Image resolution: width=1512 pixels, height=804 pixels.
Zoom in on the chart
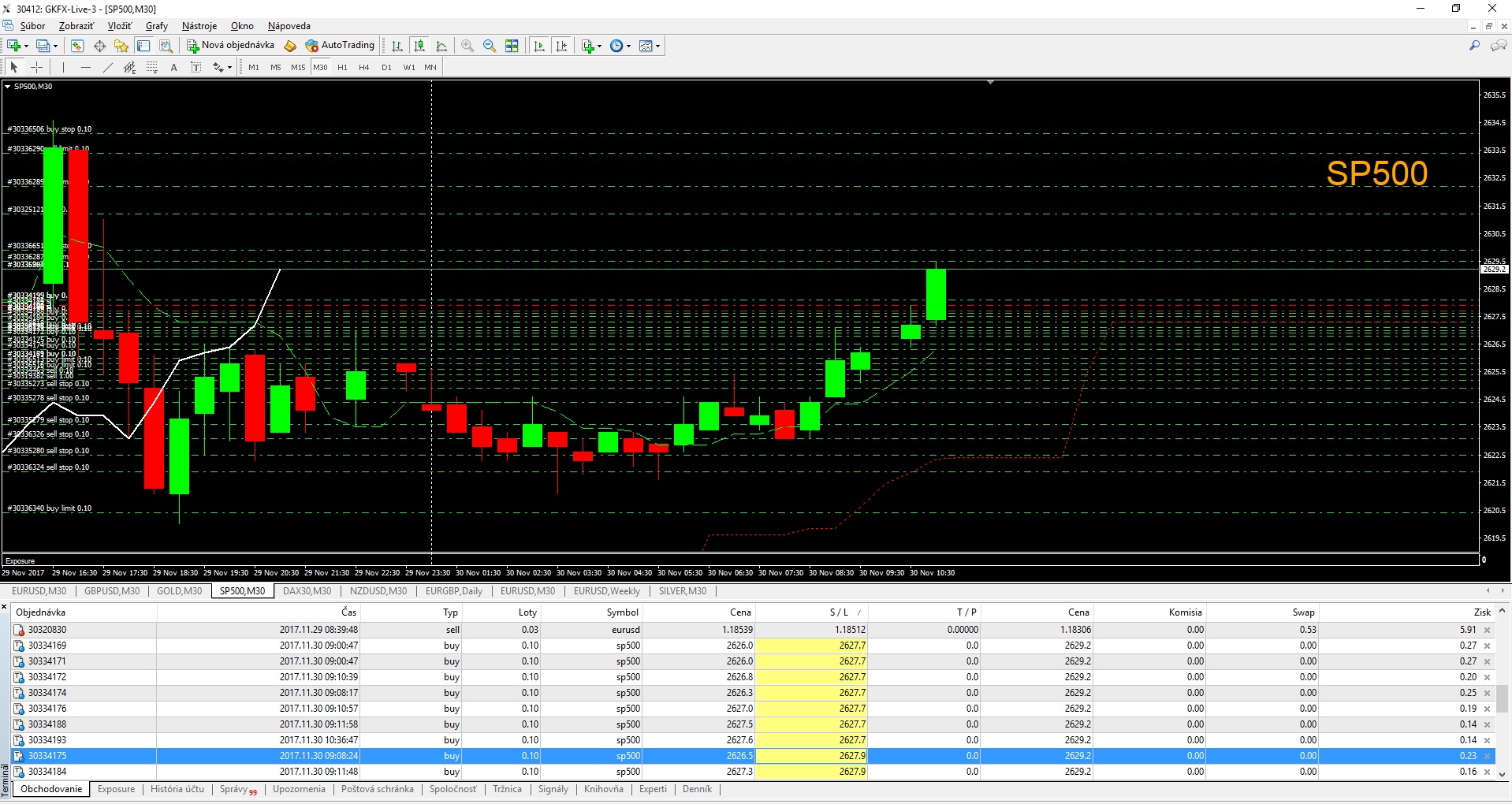pyautogui.click(x=467, y=46)
